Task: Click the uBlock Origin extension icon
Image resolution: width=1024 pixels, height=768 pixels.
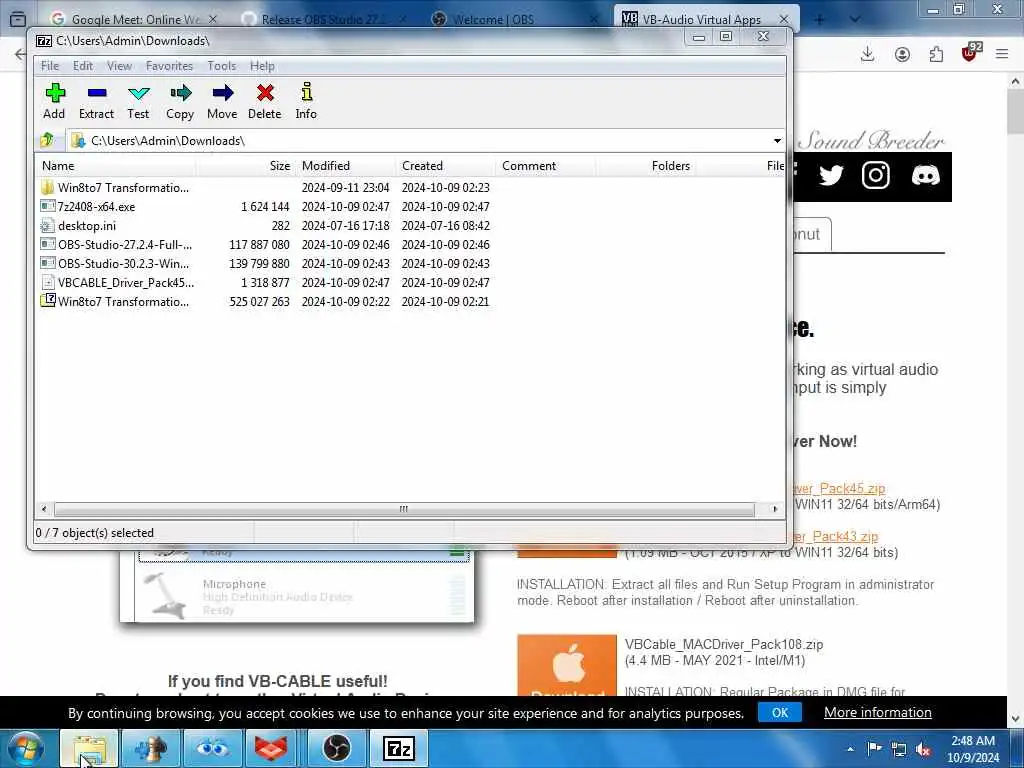Action: pos(970,53)
